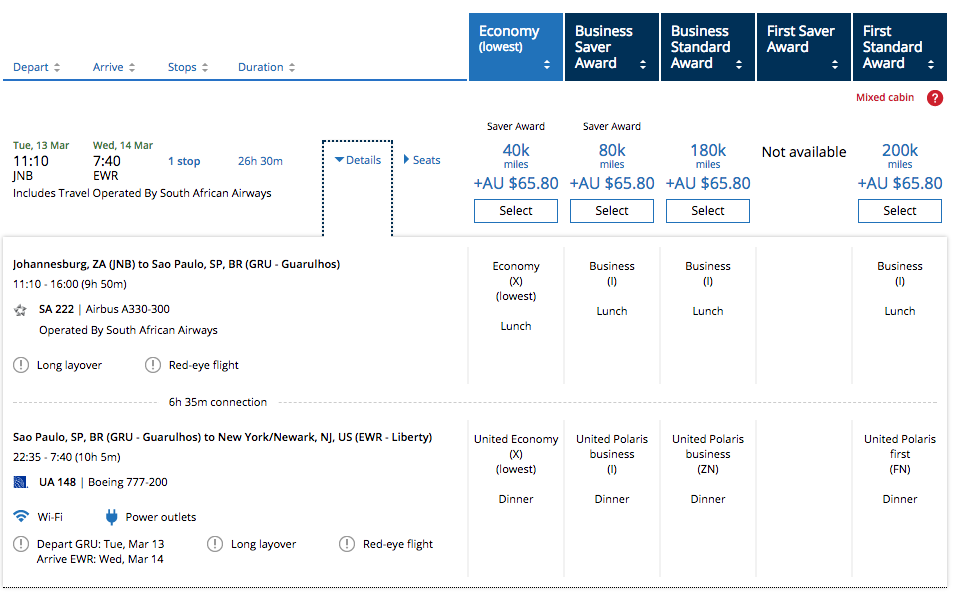Click United Polaris first (FN) cabin text
The image size is (953, 597).
(900, 454)
